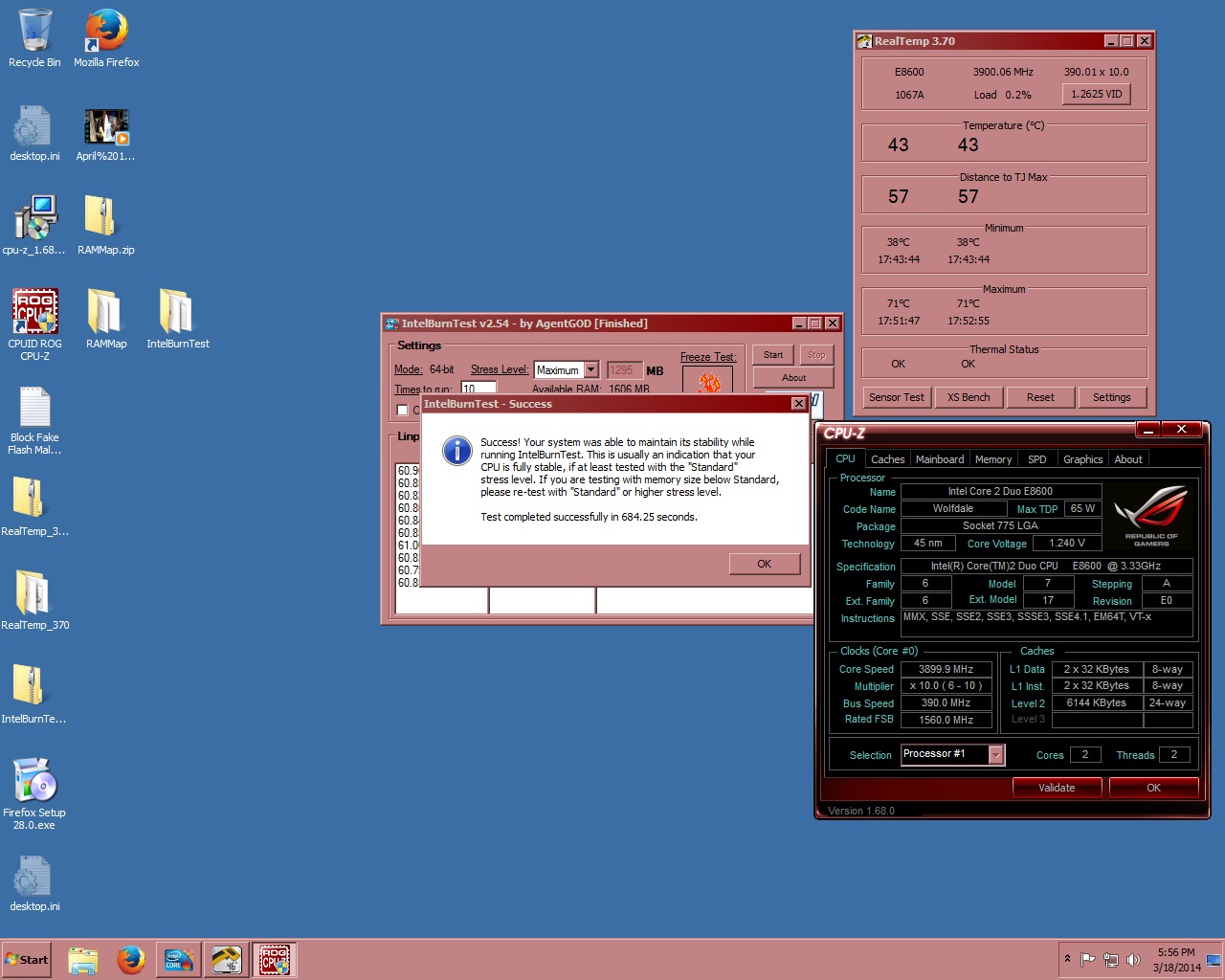
Task: Click the Core Speed value 3899.9 MHz
Action: pos(946,669)
